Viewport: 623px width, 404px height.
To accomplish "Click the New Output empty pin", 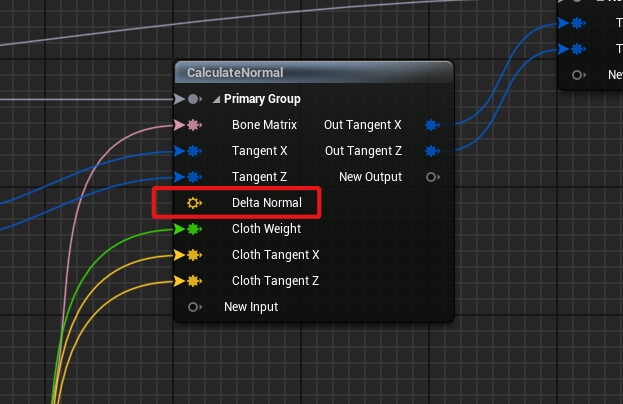I will 432,177.
